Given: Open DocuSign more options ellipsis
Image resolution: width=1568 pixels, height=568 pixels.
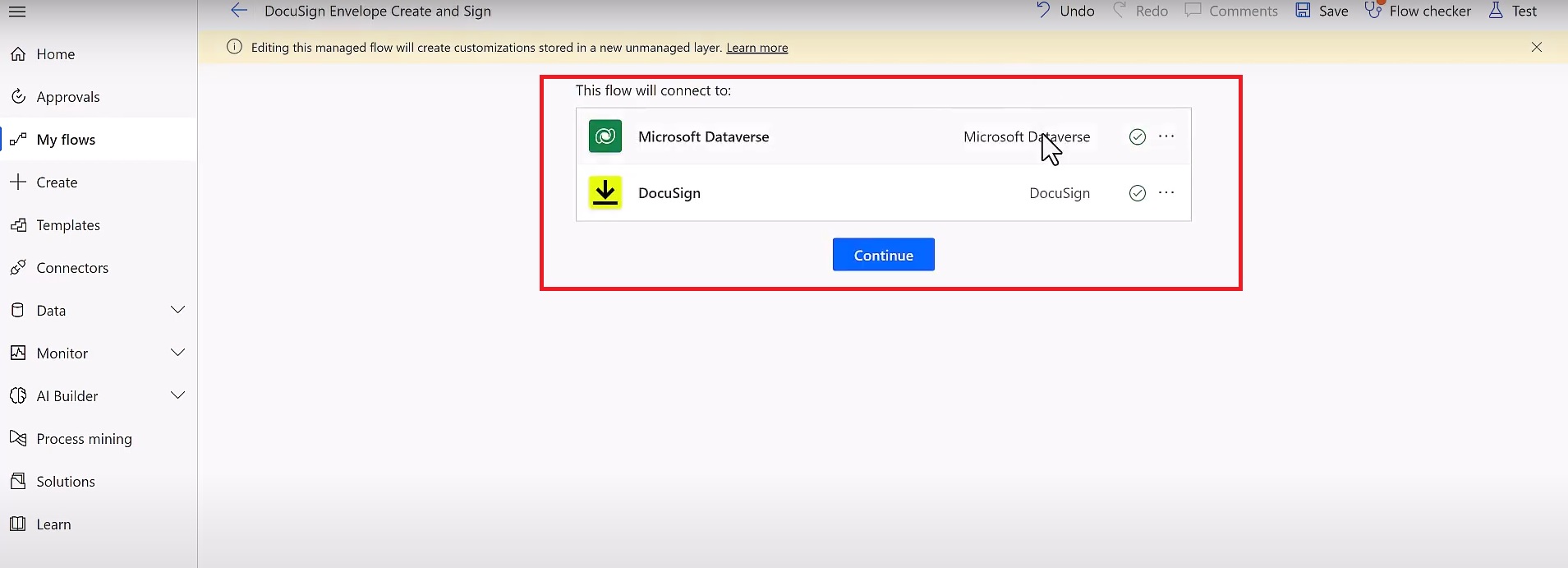Looking at the screenshot, I should [x=1166, y=192].
